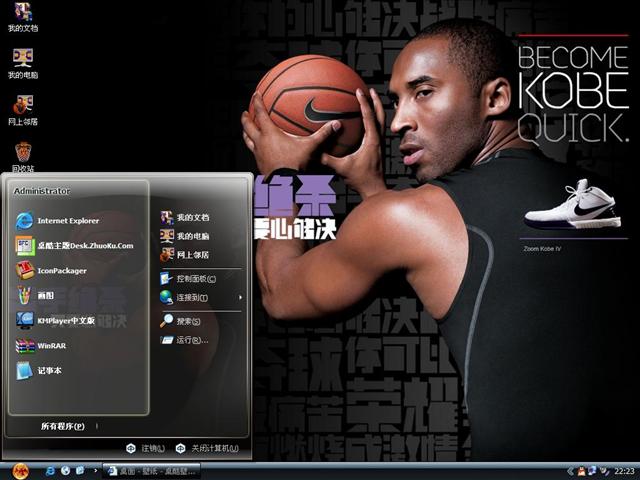Click the 22:23 taskbar clock
The height and width of the screenshot is (480, 640).
point(624,471)
